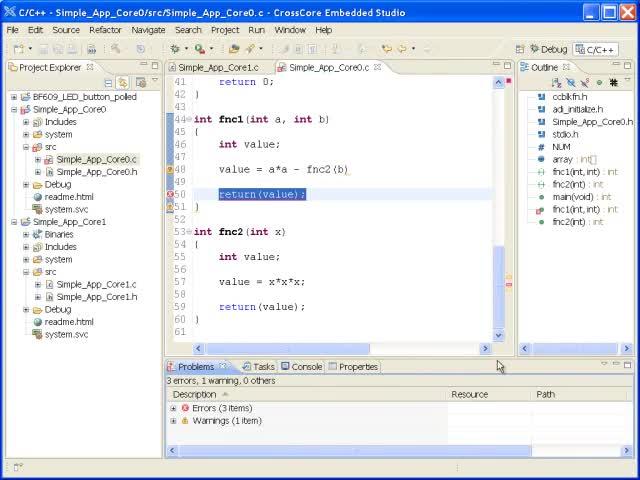Expand Includes under Simple_App_Core0
The width and height of the screenshot is (640, 480).
26,122
